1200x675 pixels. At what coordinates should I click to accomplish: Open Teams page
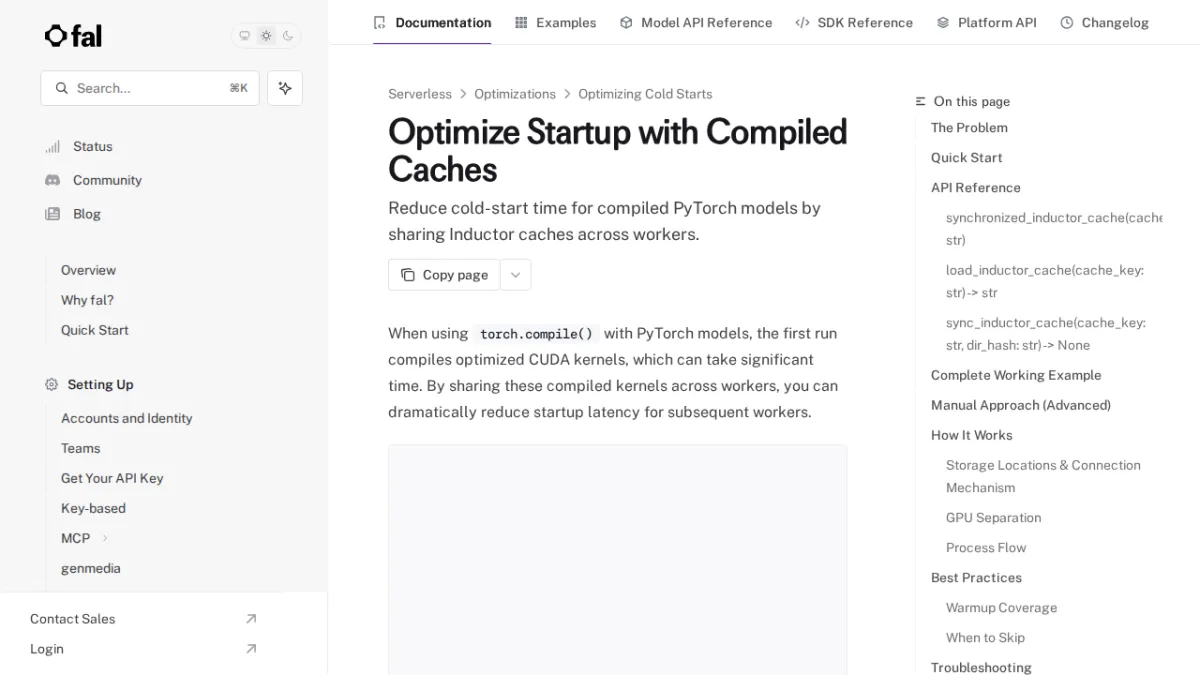(x=80, y=448)
